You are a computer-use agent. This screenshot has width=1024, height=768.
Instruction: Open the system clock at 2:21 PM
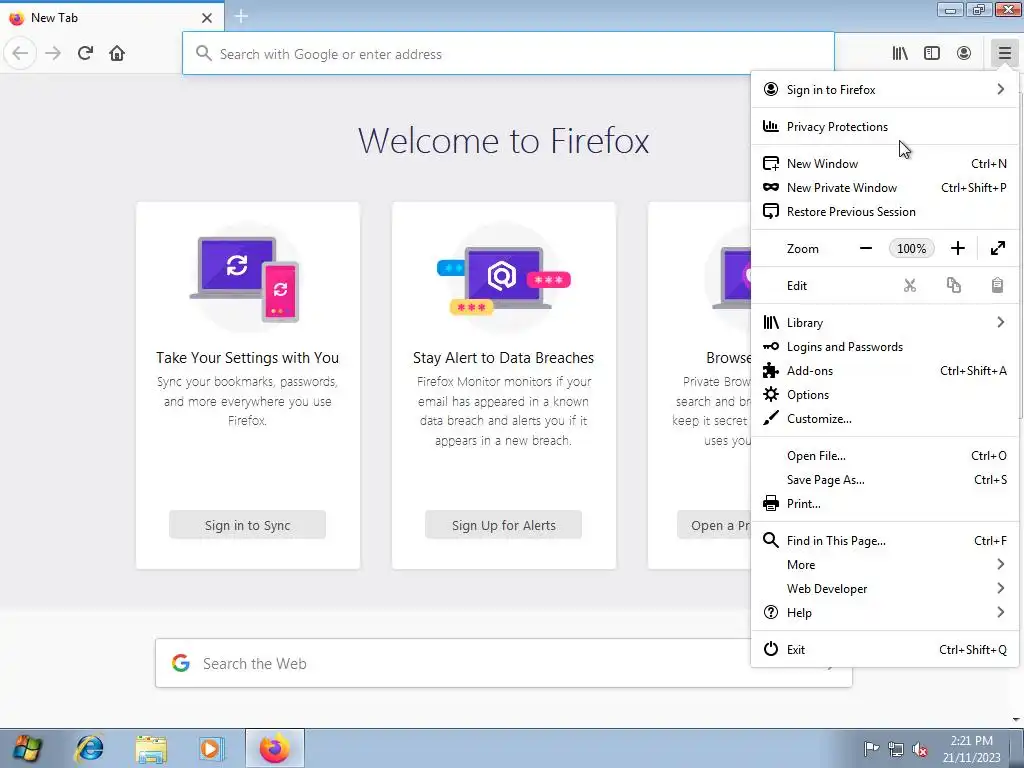point(971,749)
